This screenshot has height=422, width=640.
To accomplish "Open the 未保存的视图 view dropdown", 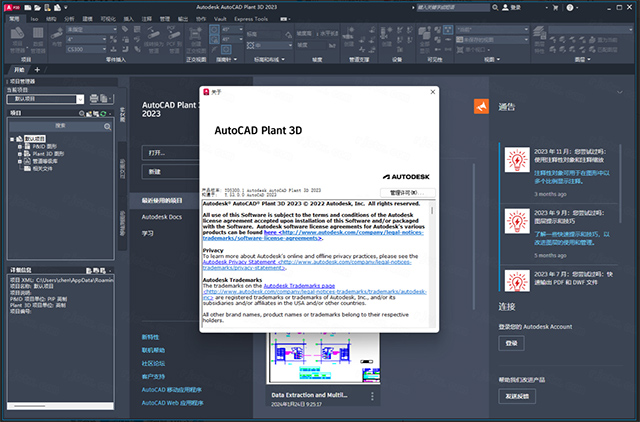I will click(492, 40).
